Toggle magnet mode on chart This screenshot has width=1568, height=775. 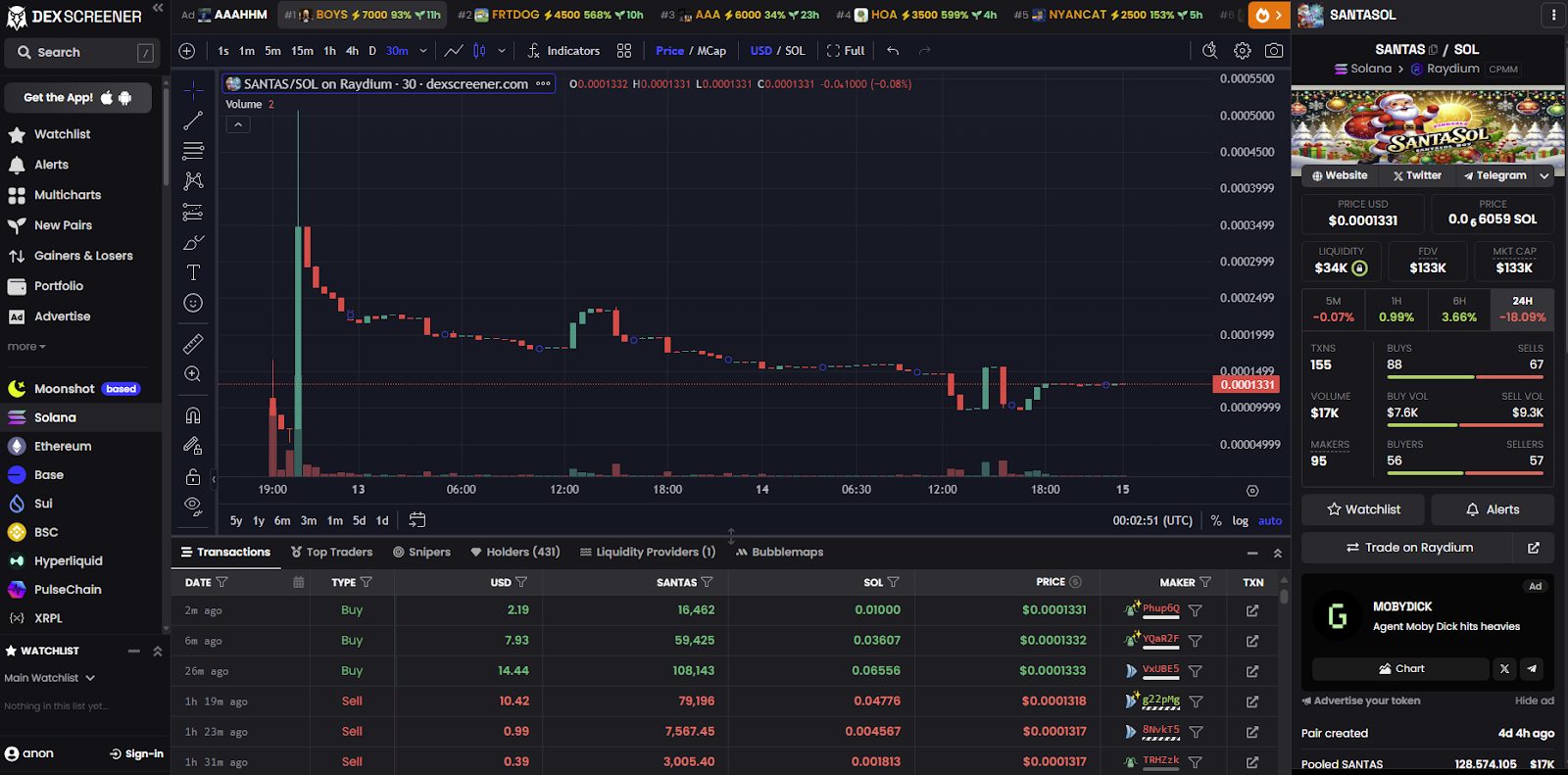pos(193,415)
